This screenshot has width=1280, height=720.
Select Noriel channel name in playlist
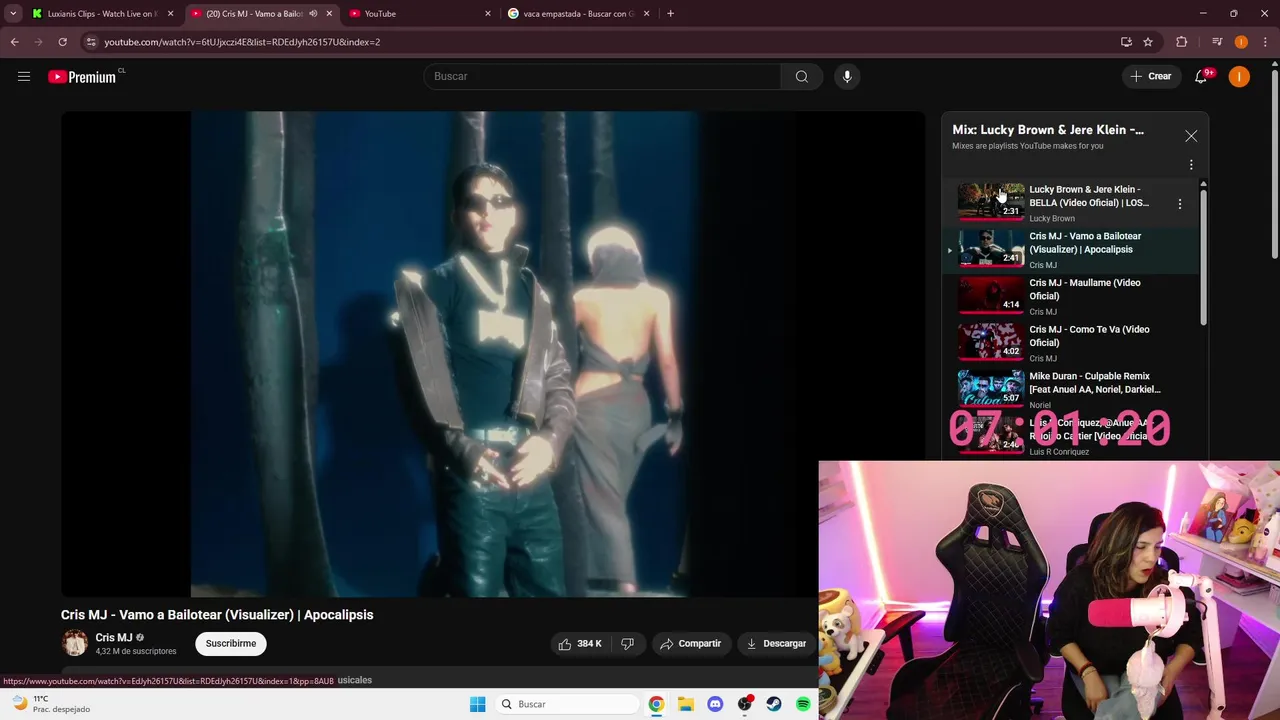click(x=1040, y=405)
